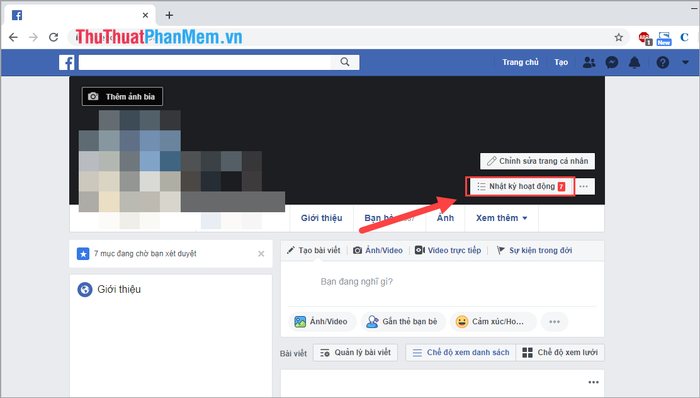
Task: Click the New-labeled extension icon
Action: click(664, 38)
